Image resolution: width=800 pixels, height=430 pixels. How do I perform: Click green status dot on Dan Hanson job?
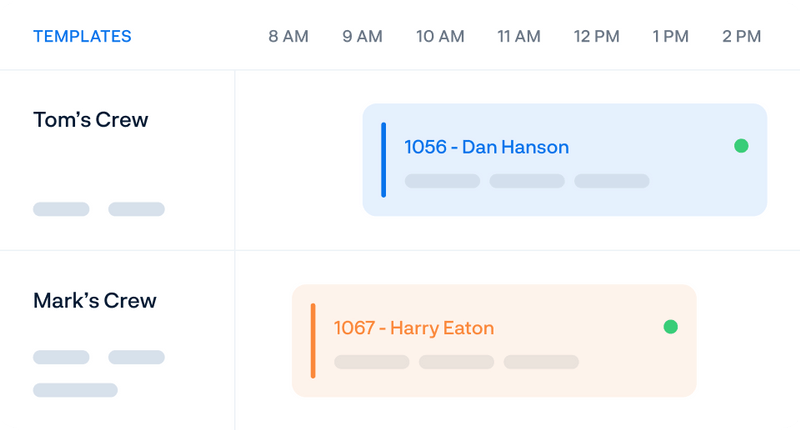pos(741,146)
